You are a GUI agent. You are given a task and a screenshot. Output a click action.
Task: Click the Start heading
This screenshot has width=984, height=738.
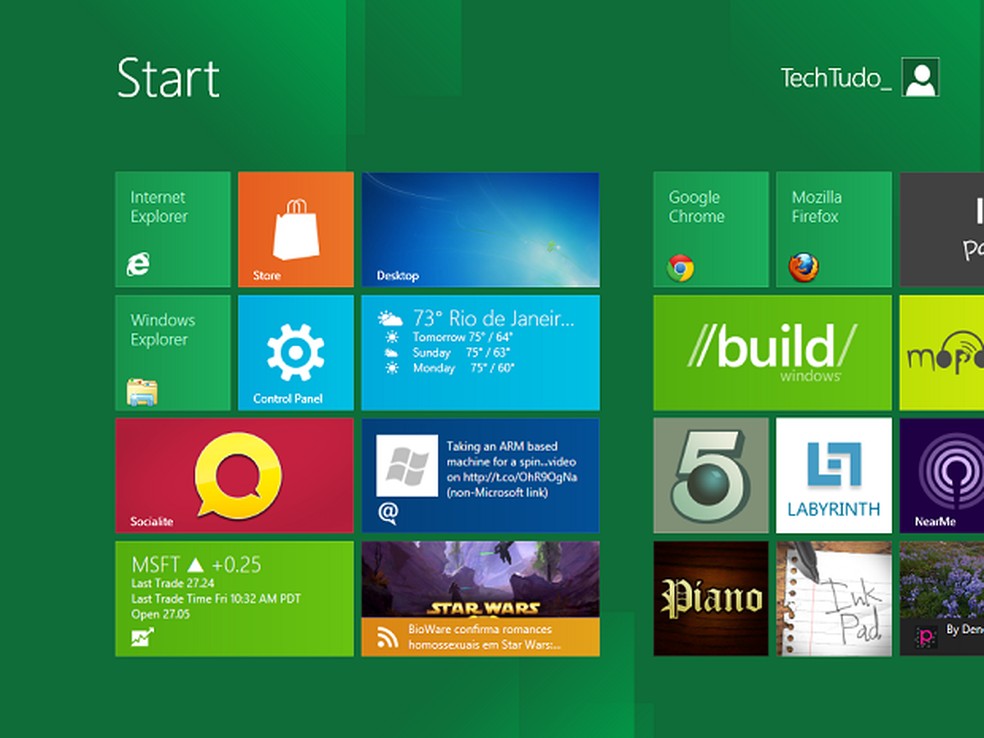(x=168, y=76)
